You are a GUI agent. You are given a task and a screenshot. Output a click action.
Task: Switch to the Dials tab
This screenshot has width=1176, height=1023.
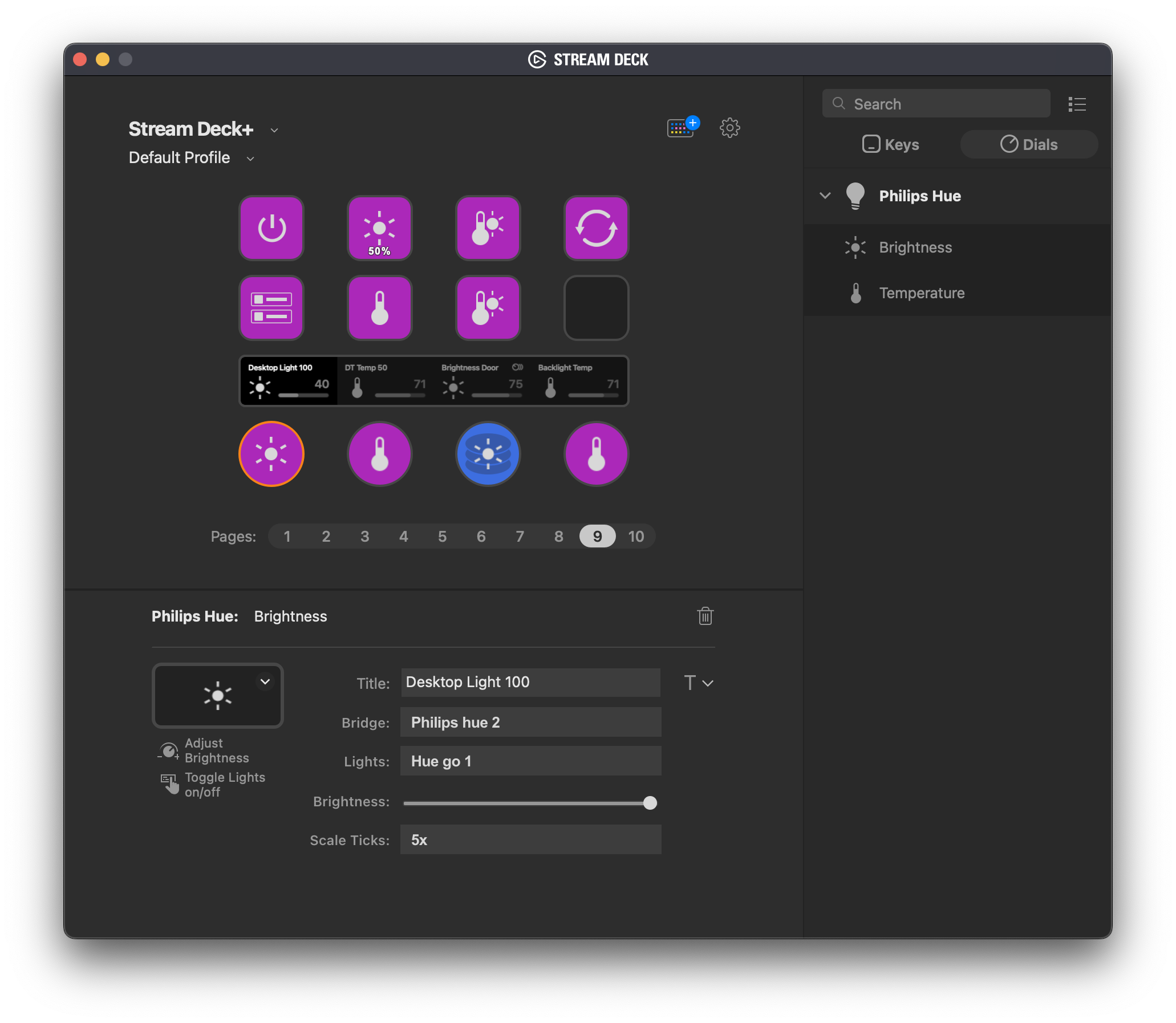pos(1029,144)
